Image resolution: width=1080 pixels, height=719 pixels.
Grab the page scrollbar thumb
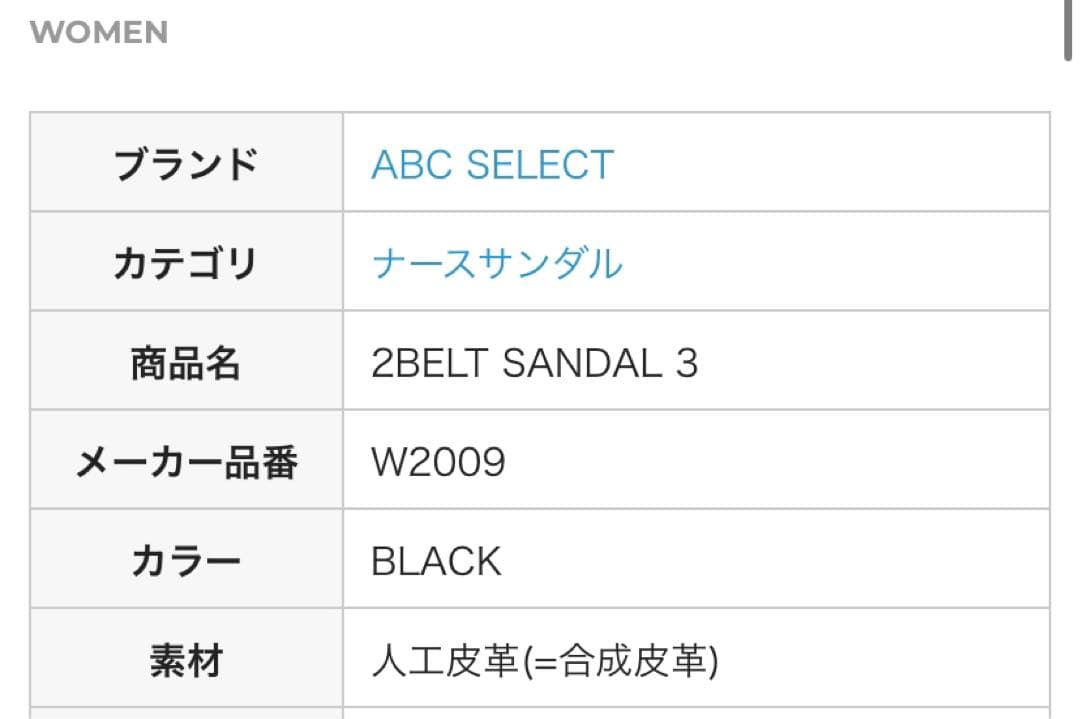point(1068,30)
